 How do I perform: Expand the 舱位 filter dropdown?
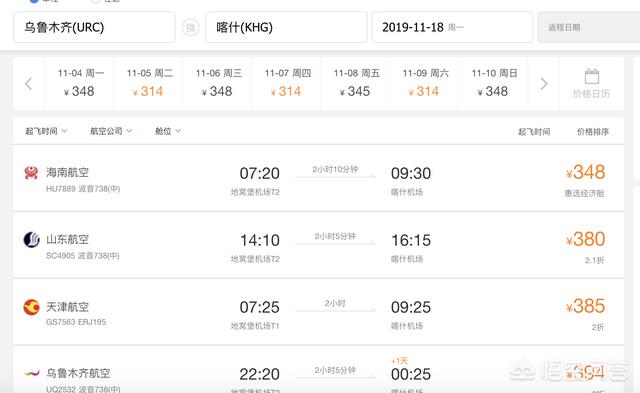pos(168,131)
